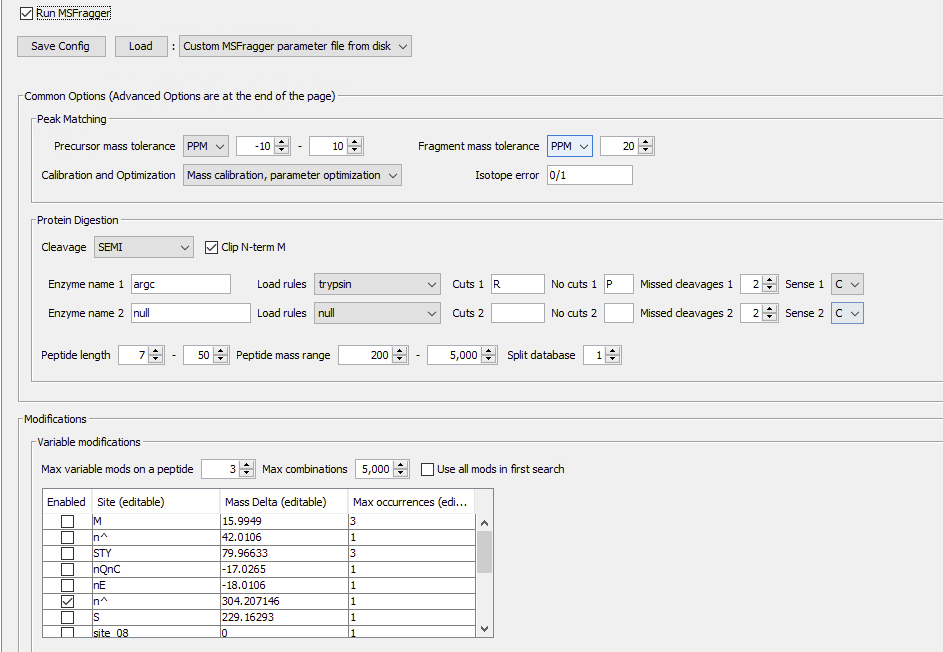Open the precursor mass tolerance PPM dropdown

(x=205, y=145)
